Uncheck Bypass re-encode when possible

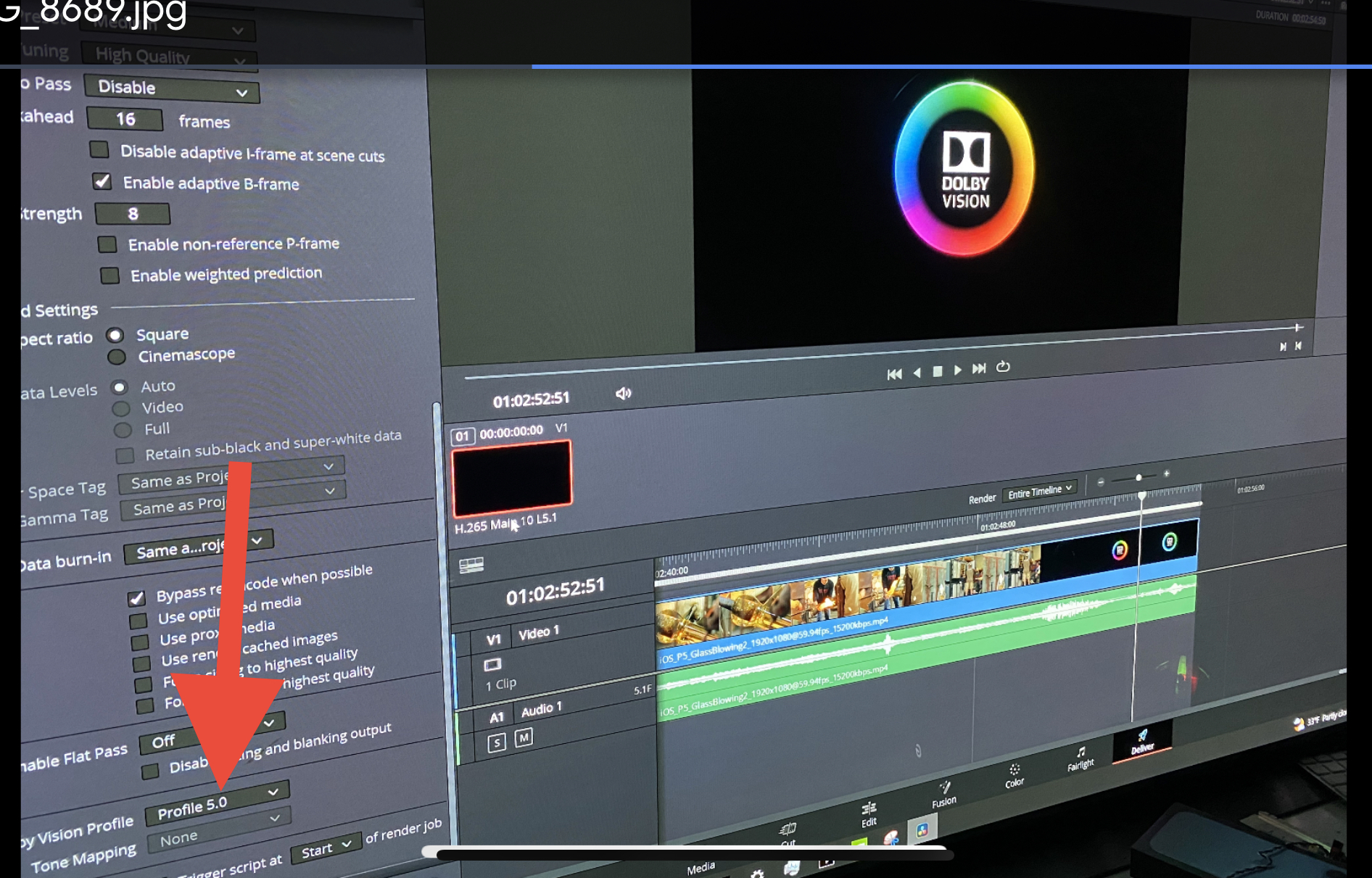(x=136, y=598)
